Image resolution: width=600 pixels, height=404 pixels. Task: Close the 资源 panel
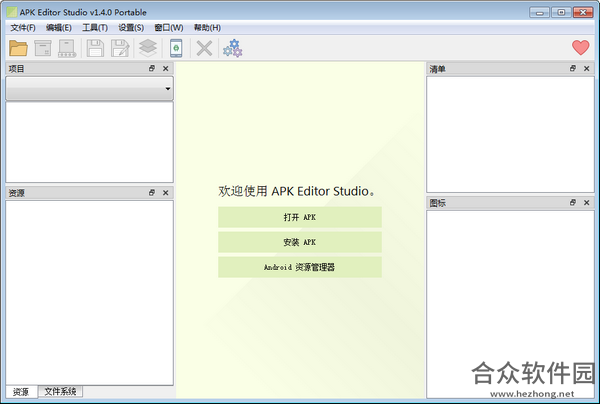click(166, 192)
